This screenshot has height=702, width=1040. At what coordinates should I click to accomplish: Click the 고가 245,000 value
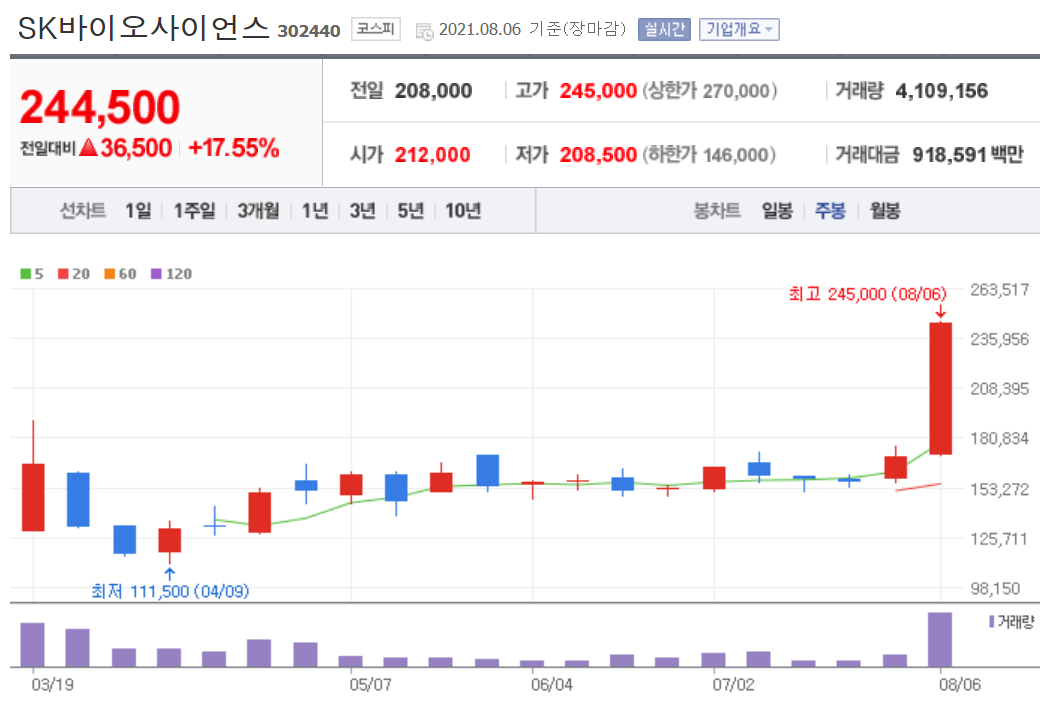pos(598,90)
